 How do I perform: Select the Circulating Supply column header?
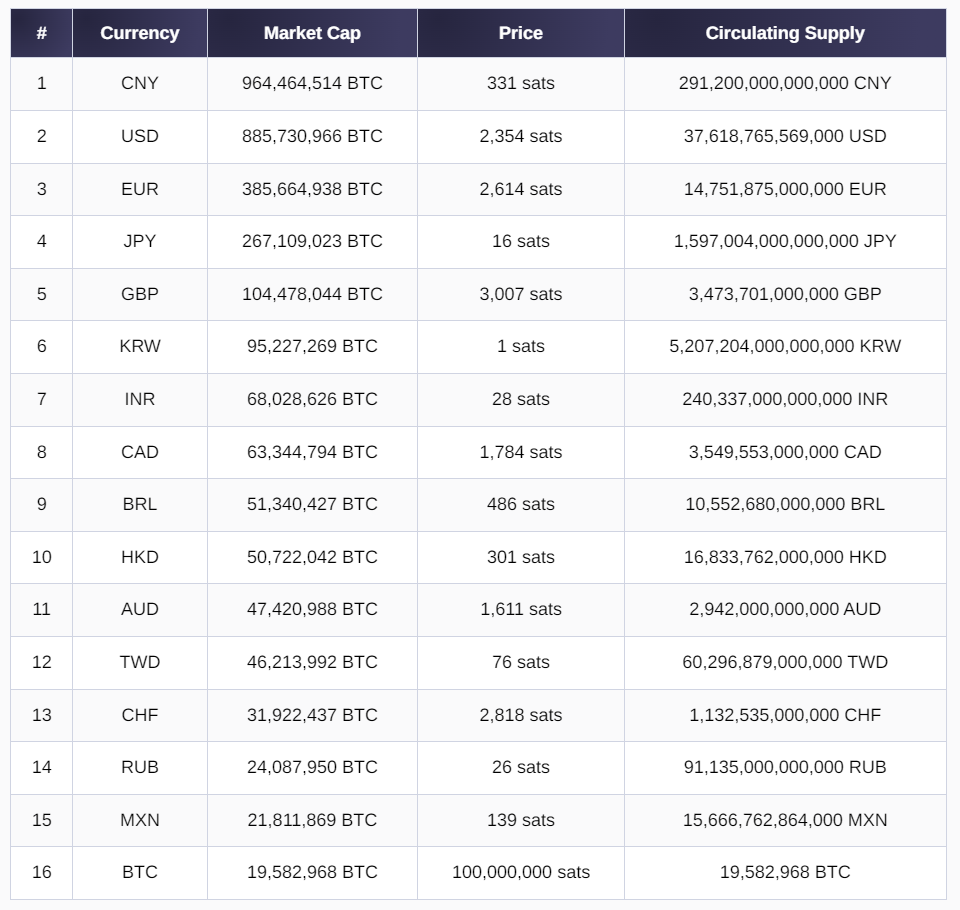click(785, 33)
